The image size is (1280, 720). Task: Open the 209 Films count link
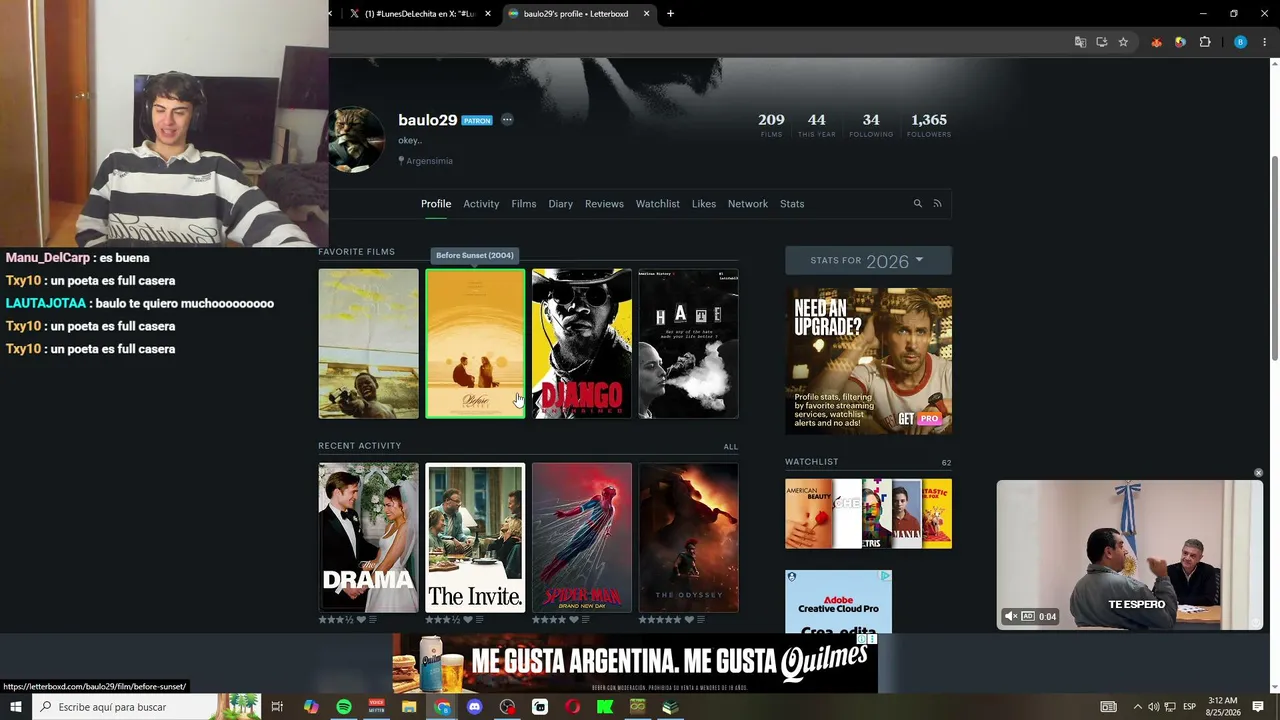tap(771, 125)
